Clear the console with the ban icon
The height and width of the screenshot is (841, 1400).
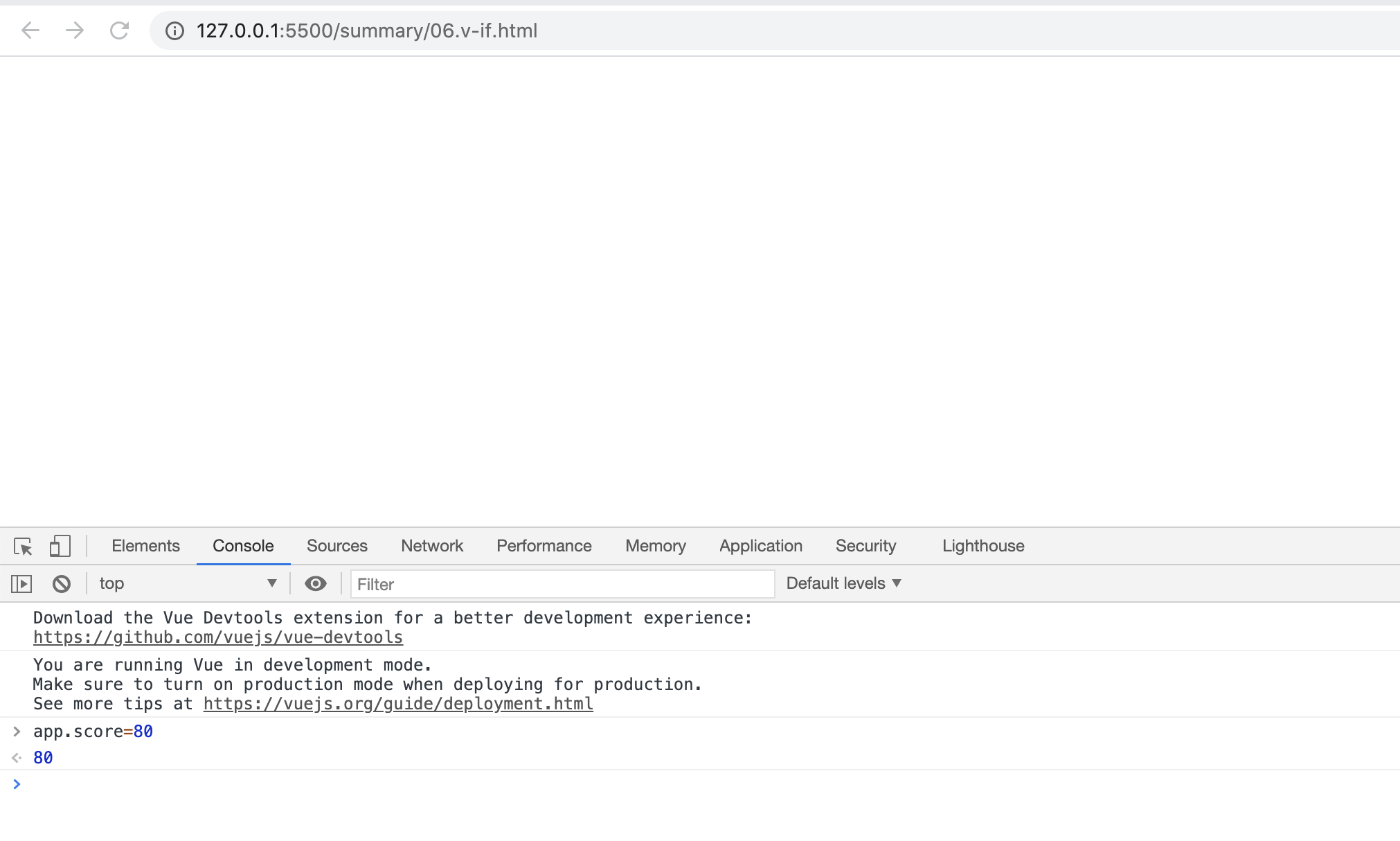62,584
